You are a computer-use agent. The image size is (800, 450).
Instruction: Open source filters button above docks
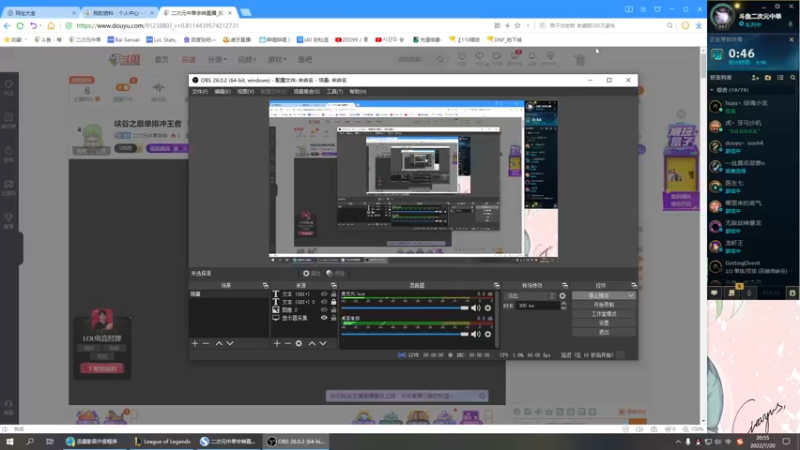(335, 273)
